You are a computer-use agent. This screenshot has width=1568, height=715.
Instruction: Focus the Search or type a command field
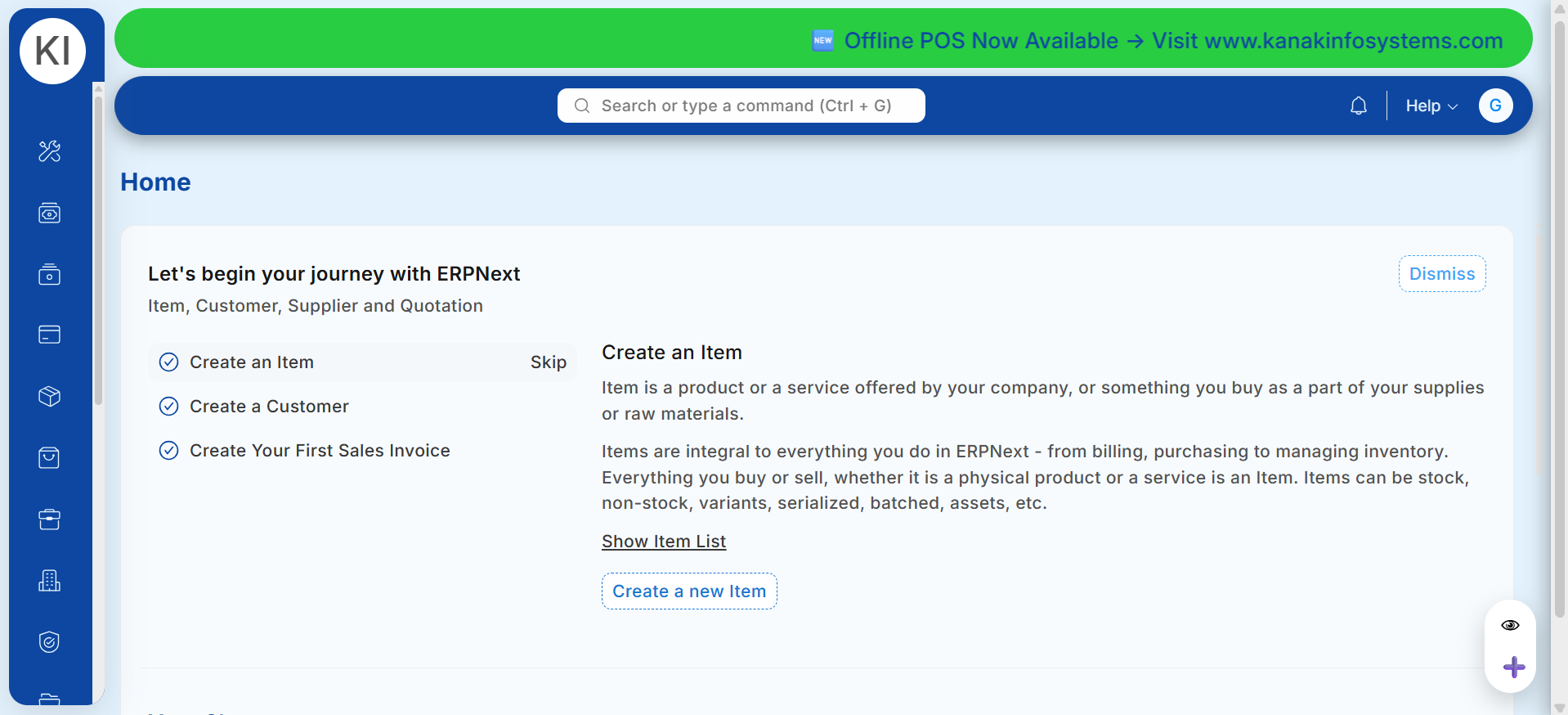pyautogui.click(x=741, y=106)
